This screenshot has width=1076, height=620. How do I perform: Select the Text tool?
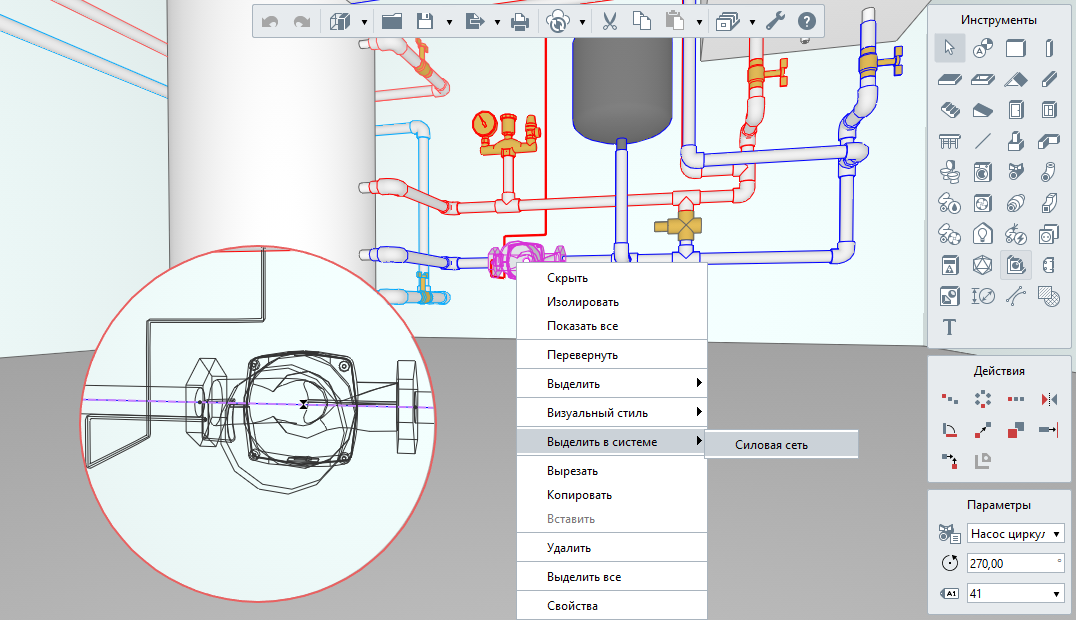tap(949, 328)
